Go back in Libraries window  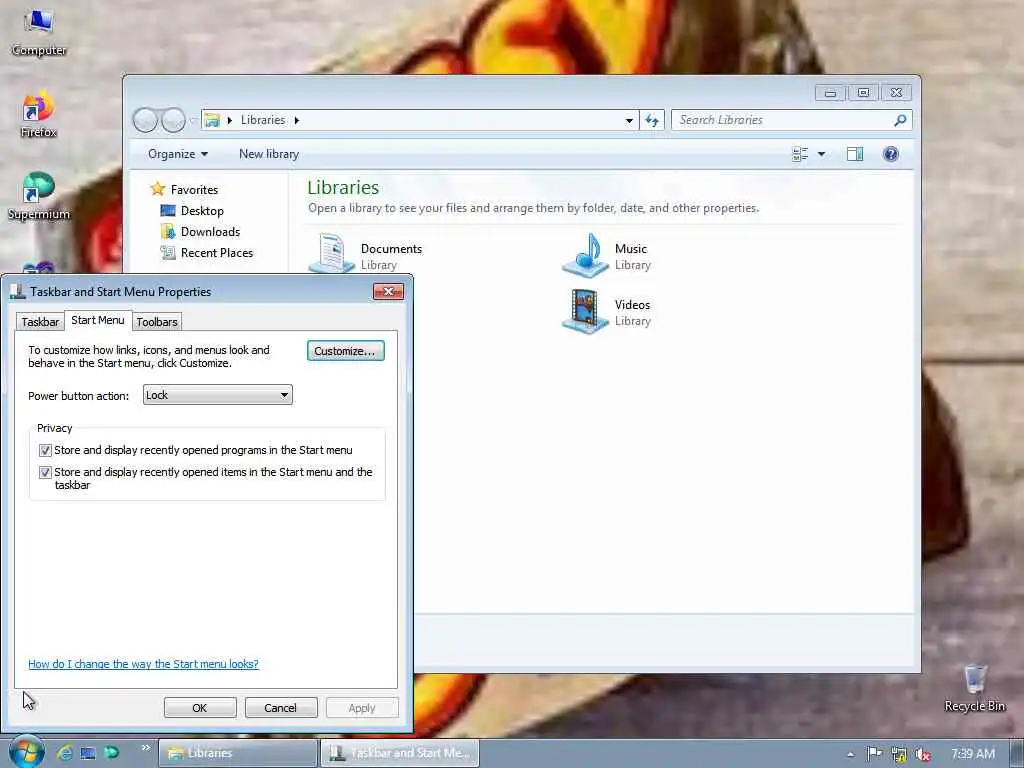click(145, 120)
